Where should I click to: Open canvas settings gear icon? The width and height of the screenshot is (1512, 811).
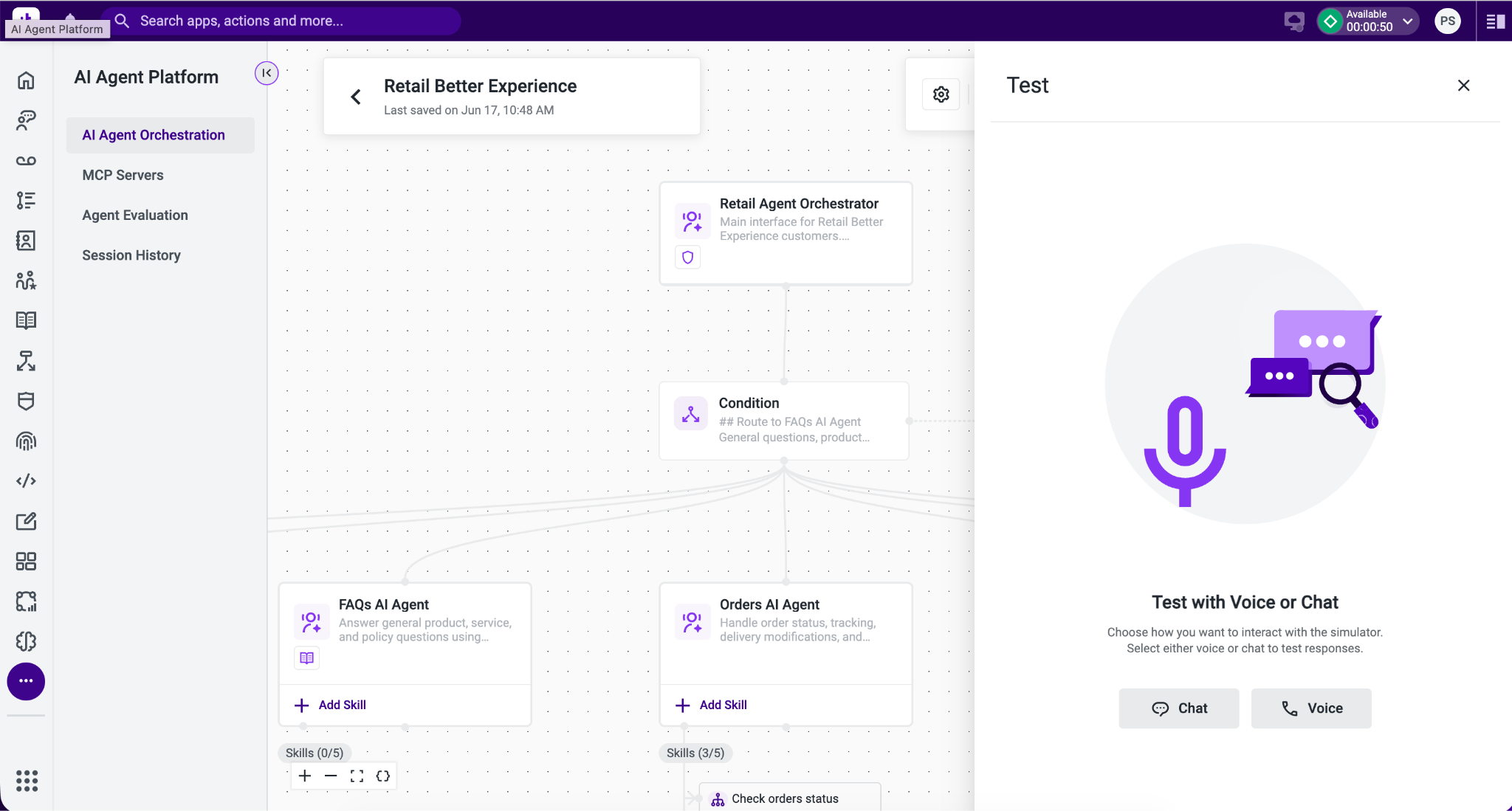(941, 94)
